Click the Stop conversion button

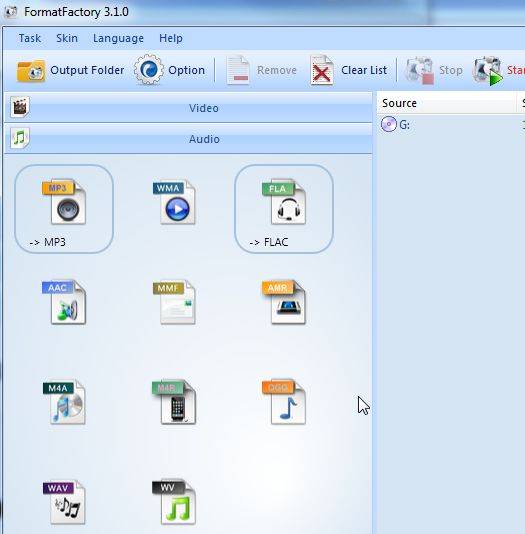click(x=433, y=70)
